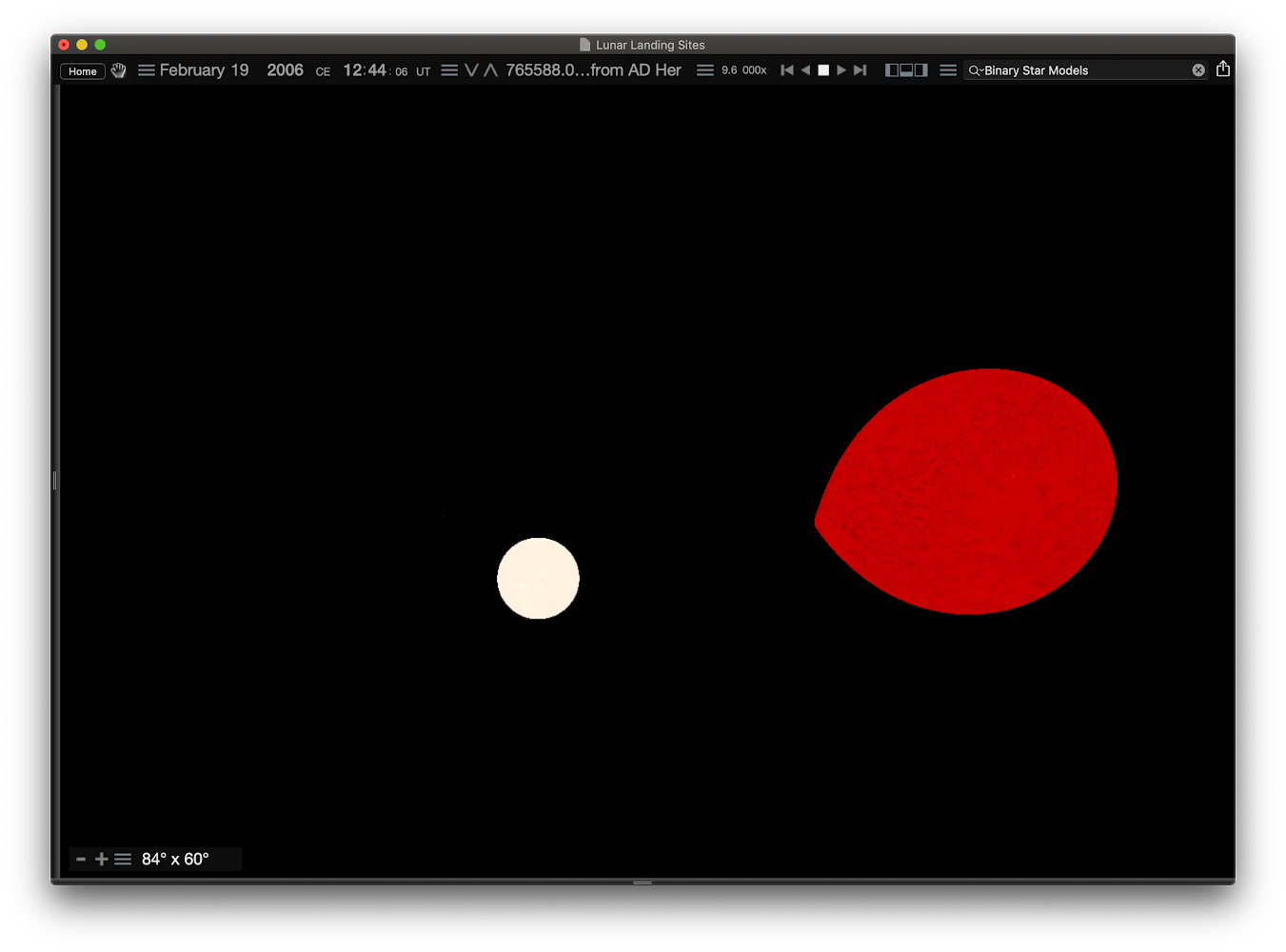Open the time flow rate menu
The image size is (1286, 952).
pyautogui.click(x=704, y=70)
